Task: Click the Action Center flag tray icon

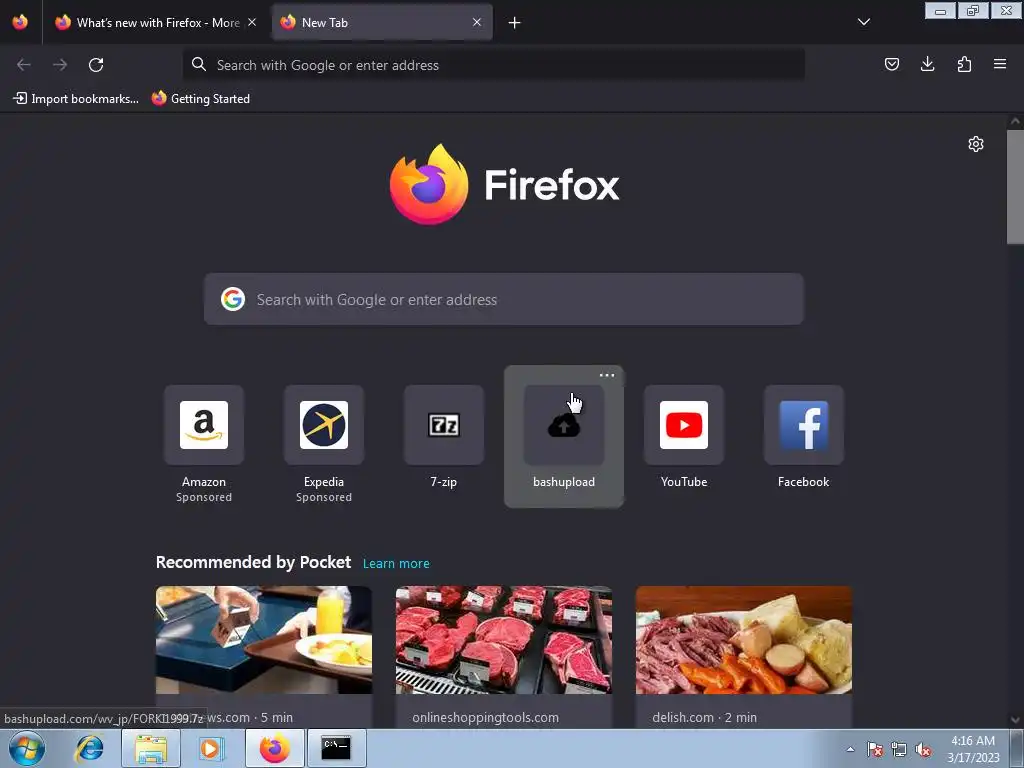Action: click(x=875, y=750)
